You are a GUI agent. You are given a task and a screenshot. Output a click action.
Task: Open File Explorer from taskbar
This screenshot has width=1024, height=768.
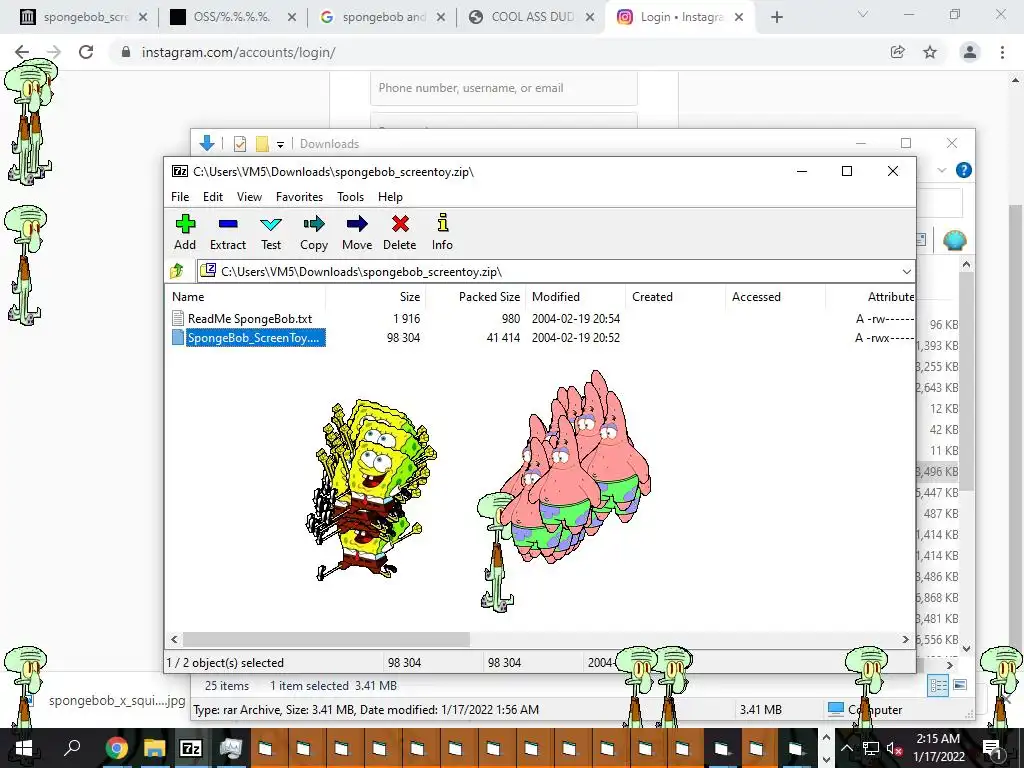[x=154, y=748]
